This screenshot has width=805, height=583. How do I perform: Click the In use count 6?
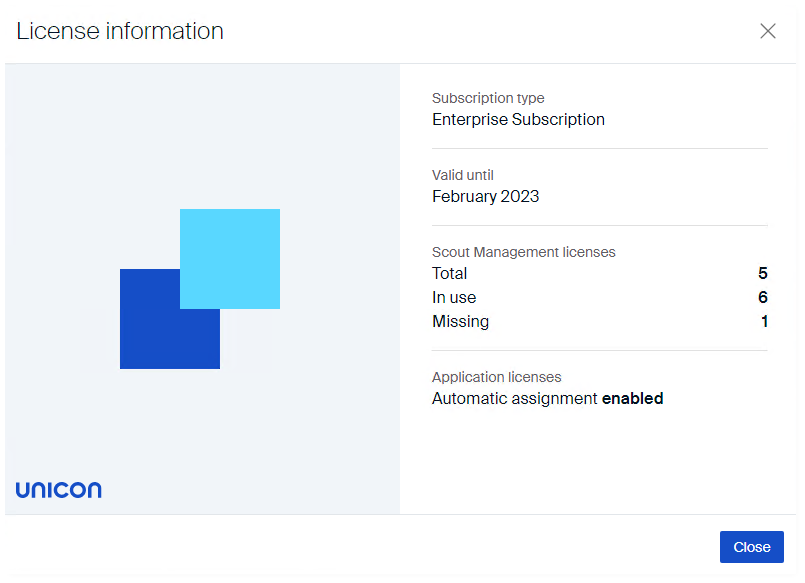[763, 297]
